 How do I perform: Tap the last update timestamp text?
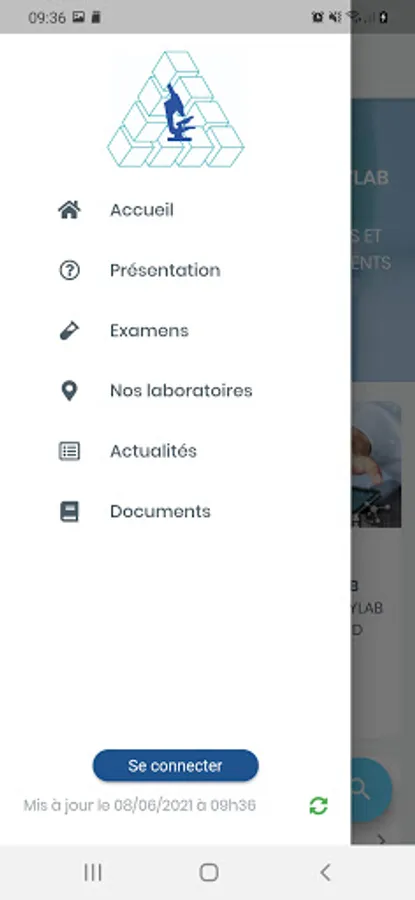tap(139, 806)
